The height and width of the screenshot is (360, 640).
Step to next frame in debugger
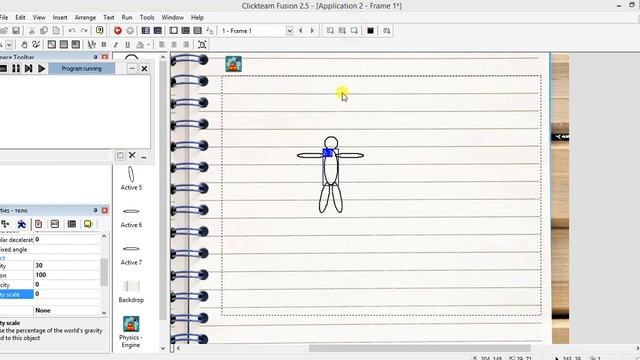tap(28, 69)
